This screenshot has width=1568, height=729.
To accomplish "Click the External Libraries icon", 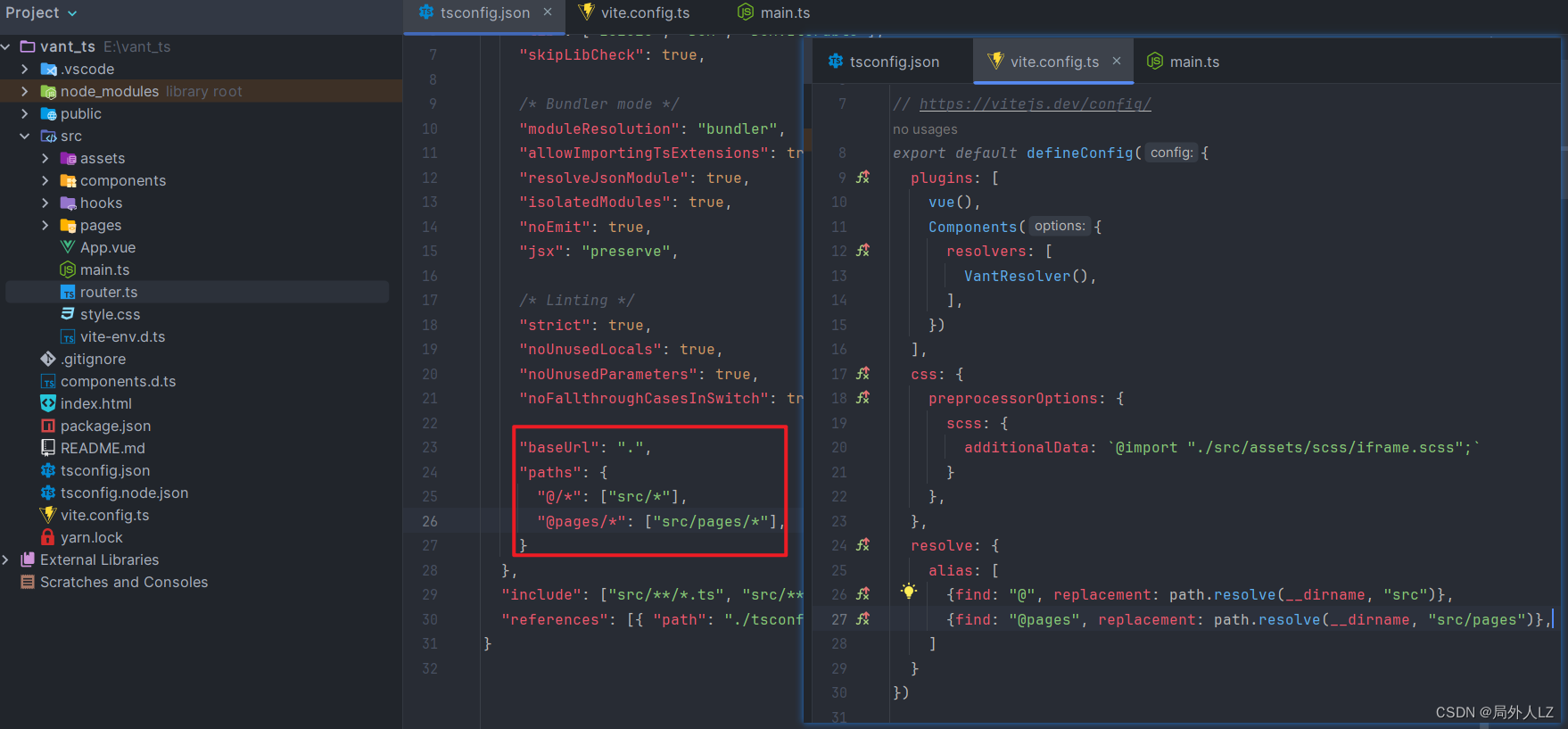I will (28, 559).
